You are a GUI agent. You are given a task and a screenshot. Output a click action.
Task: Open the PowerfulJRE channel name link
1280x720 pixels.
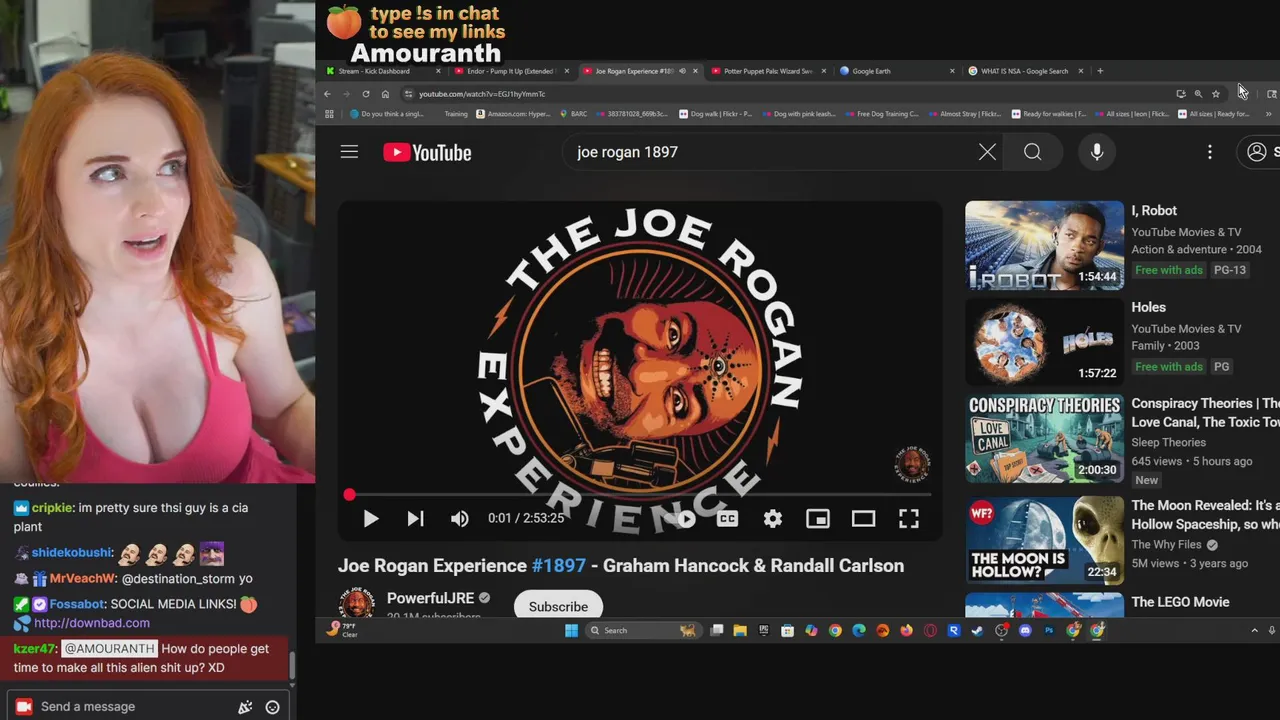pyautogui.click(x=430, y=598)
